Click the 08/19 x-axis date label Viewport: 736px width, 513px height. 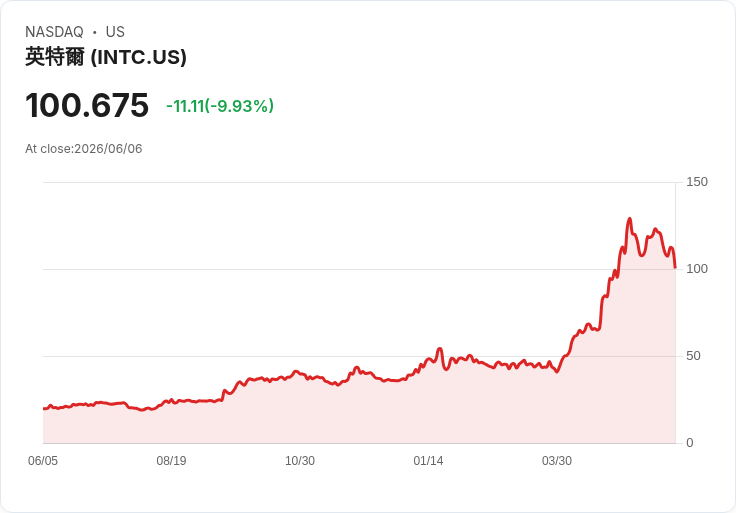coord(171,461)
